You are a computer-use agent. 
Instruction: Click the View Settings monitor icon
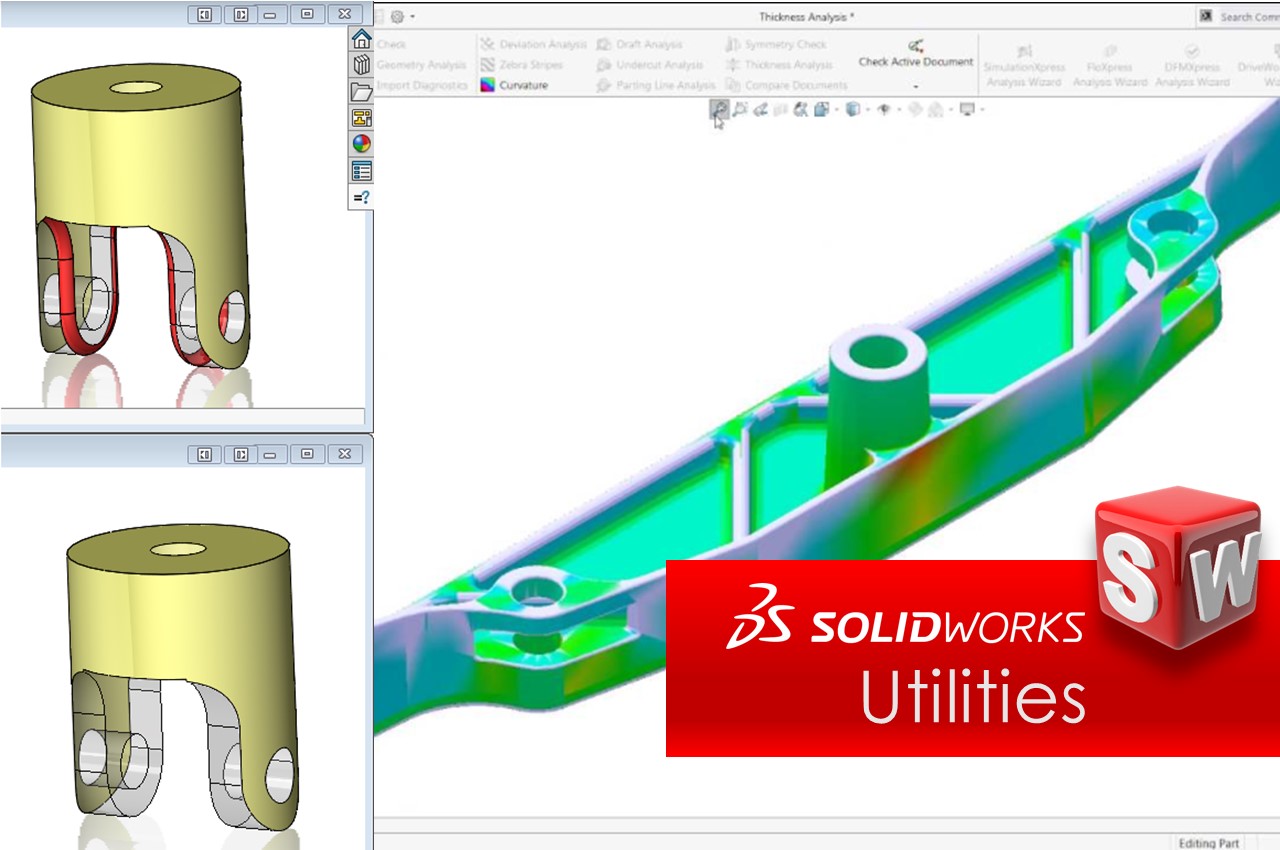point(967,109)
